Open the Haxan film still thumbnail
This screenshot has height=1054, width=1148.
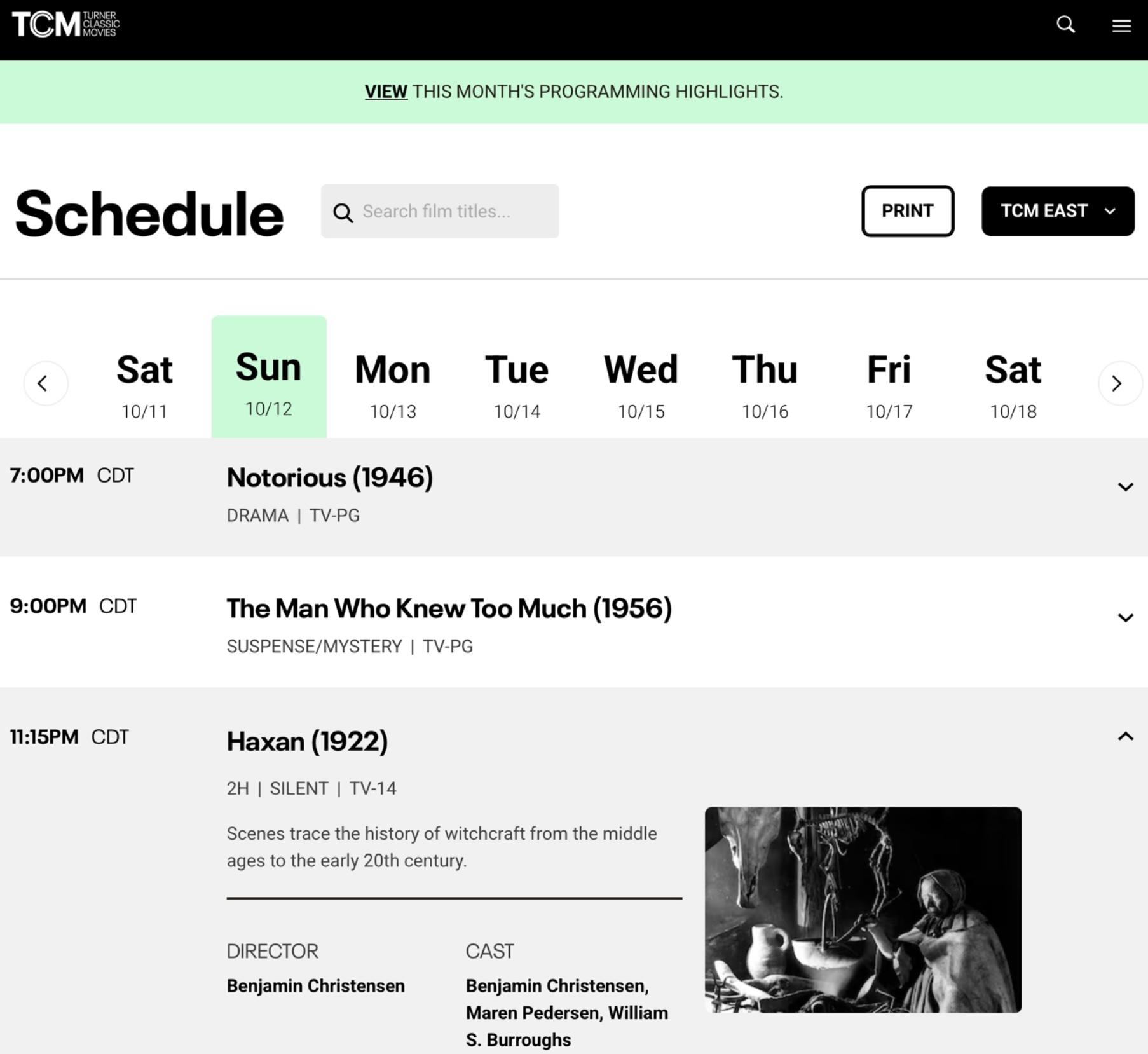click(863, 909)
